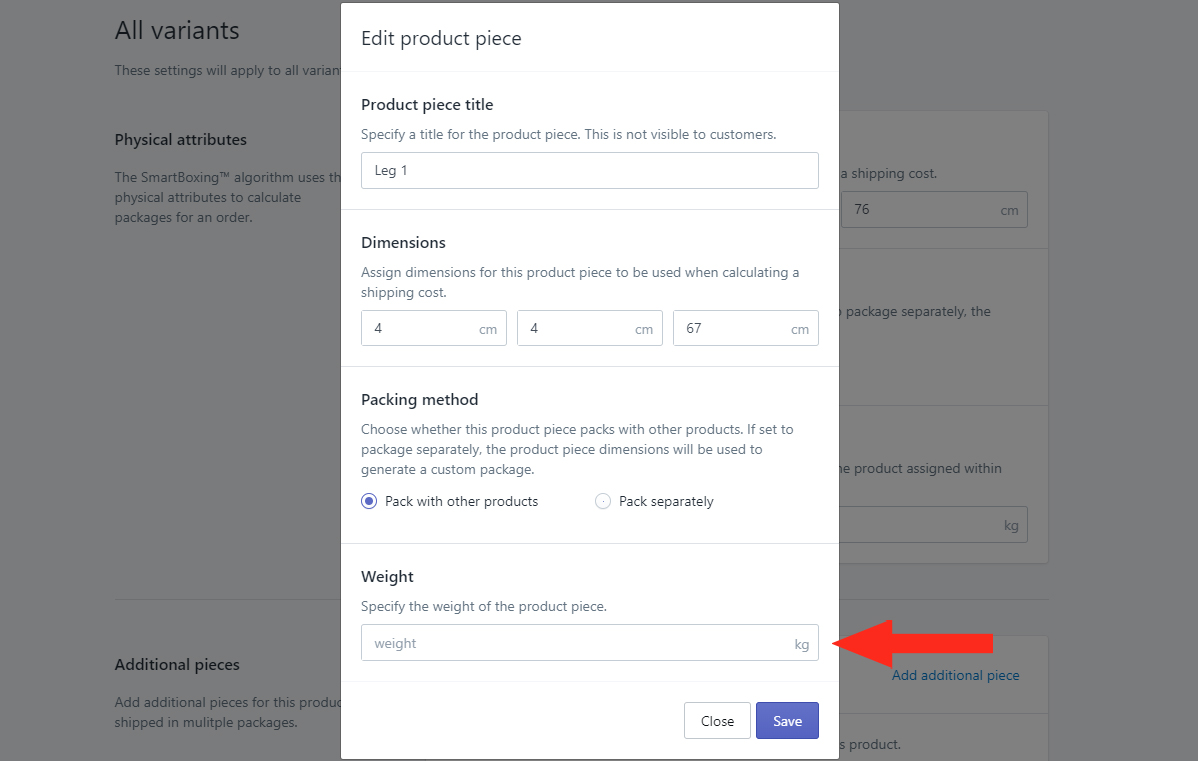Click the background weight field with kg unit
This screenshot has height=761, width=1198.
934,525
